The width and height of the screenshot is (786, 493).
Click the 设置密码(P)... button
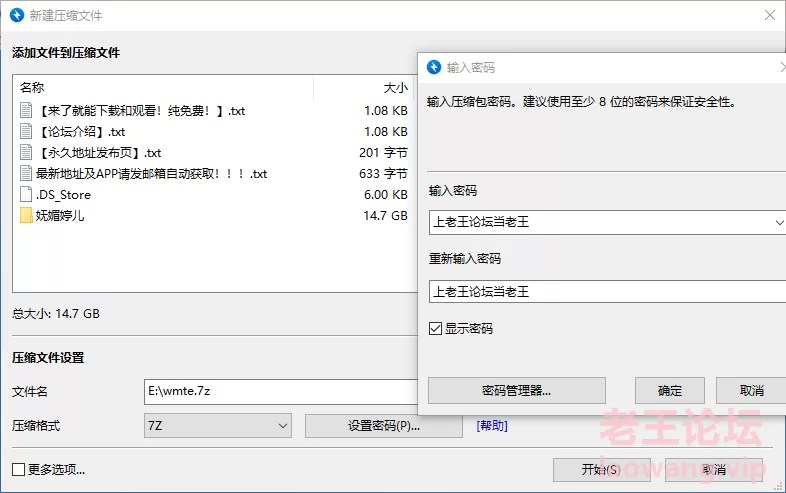click(x=383, y=426)
